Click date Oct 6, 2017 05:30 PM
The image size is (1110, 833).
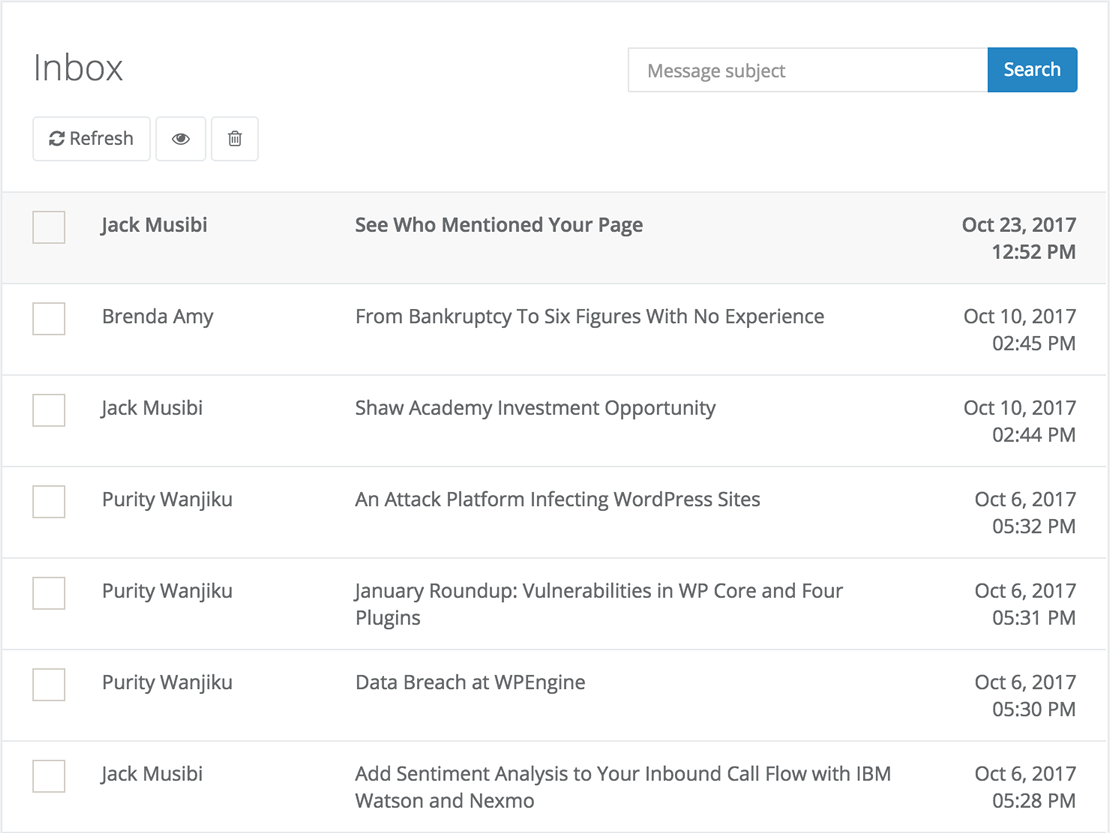point(1025,696)
